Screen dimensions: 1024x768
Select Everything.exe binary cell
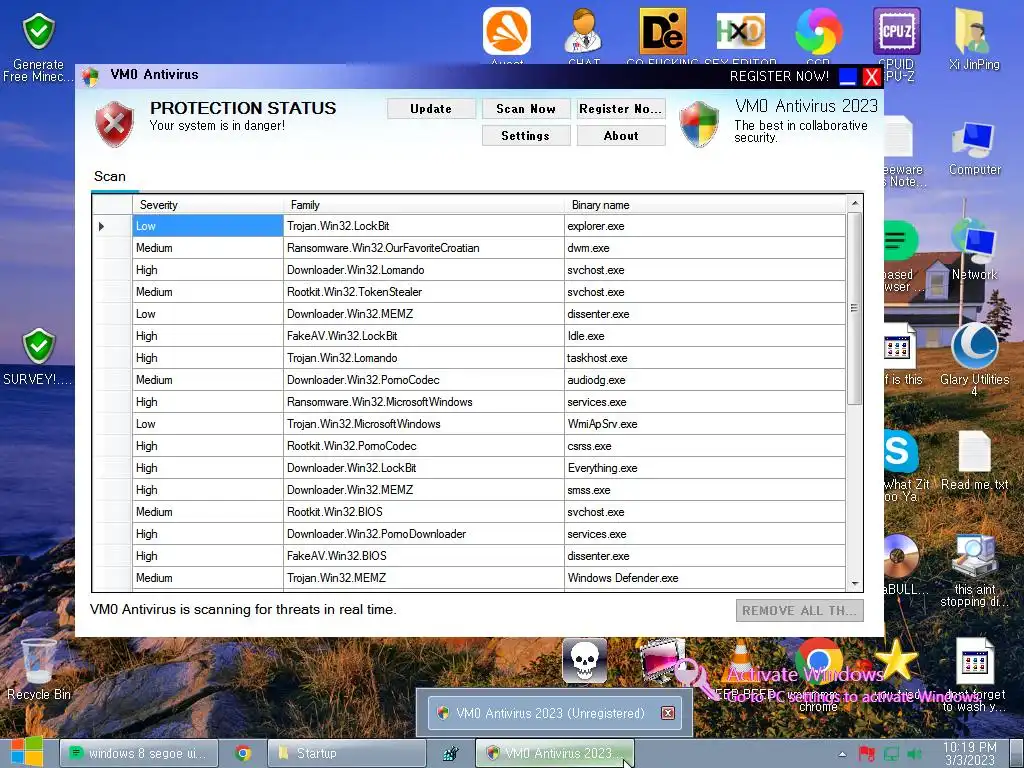[705, 468]
